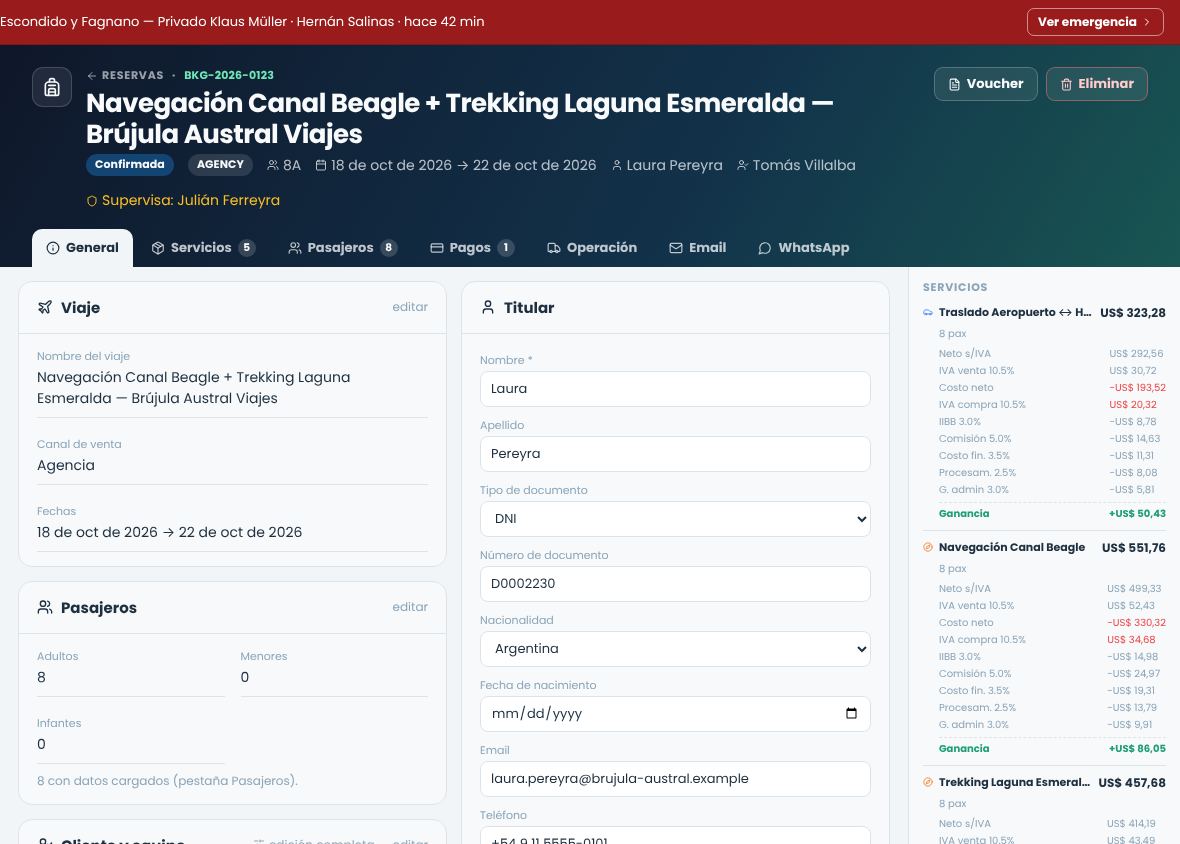Click the people icon in the Pasajeros card header
The image size is (1180, 844).
(x=45, y=607)
